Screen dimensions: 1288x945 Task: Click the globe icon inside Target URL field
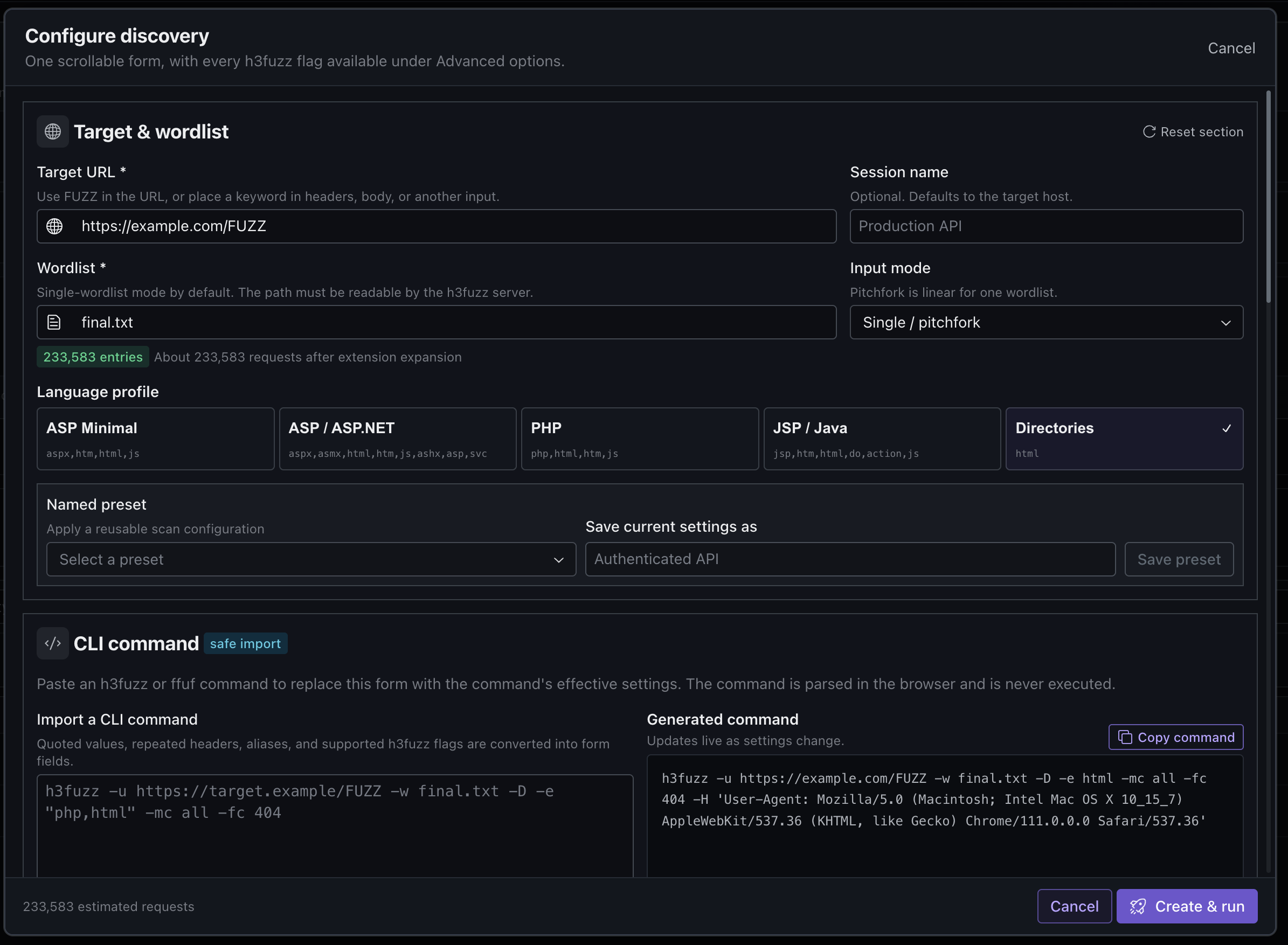click(x=54, y=226)
